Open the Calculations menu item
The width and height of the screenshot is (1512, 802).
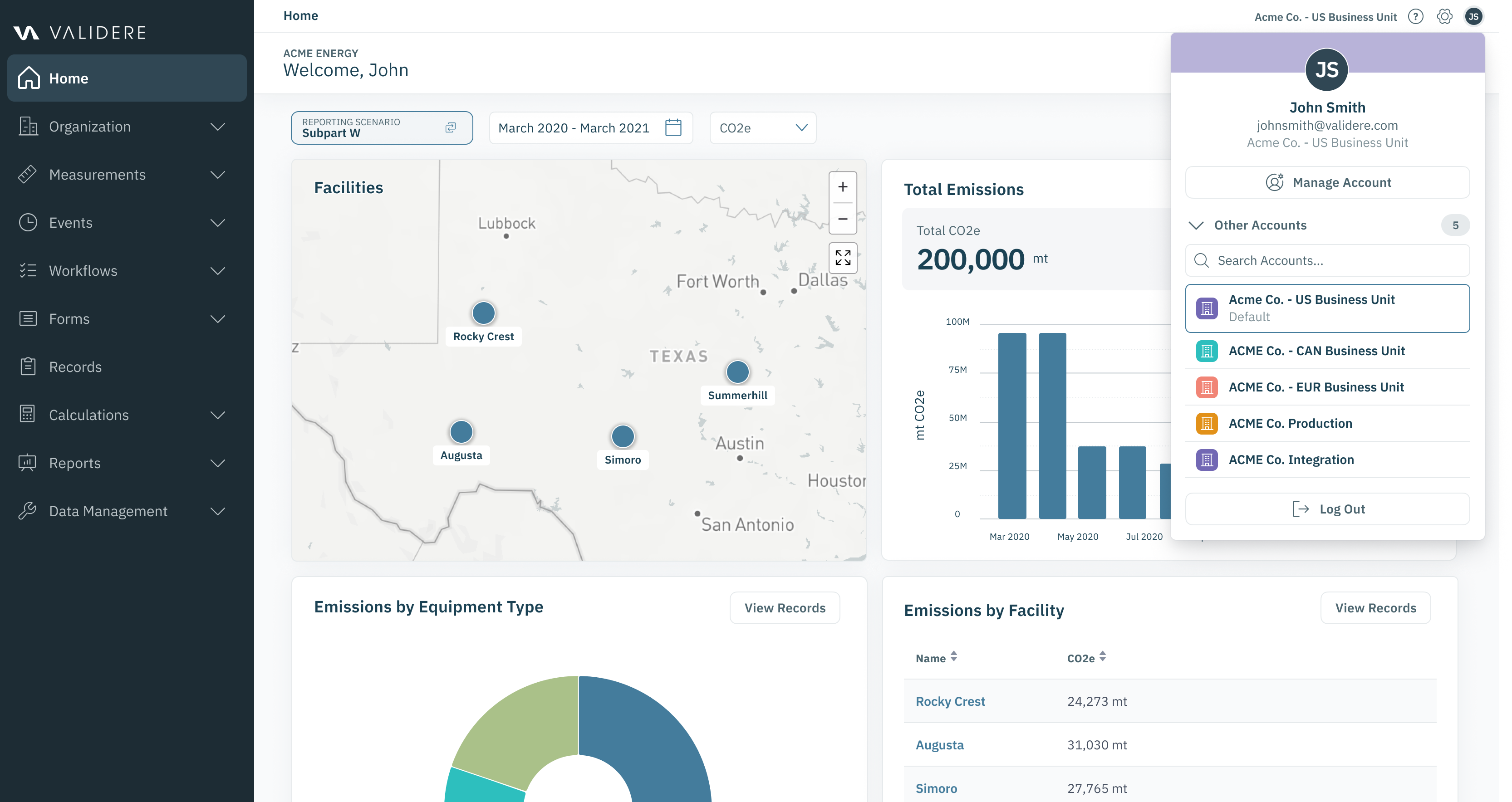click(127, 416)
